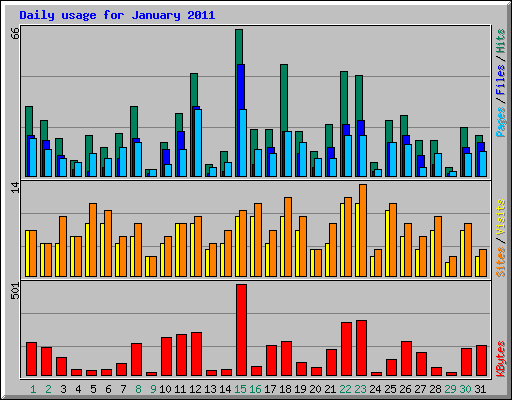Viewport: 512px width, 400px height.
Task: Click day 19 on the x-axis
Action: (300, 389)
